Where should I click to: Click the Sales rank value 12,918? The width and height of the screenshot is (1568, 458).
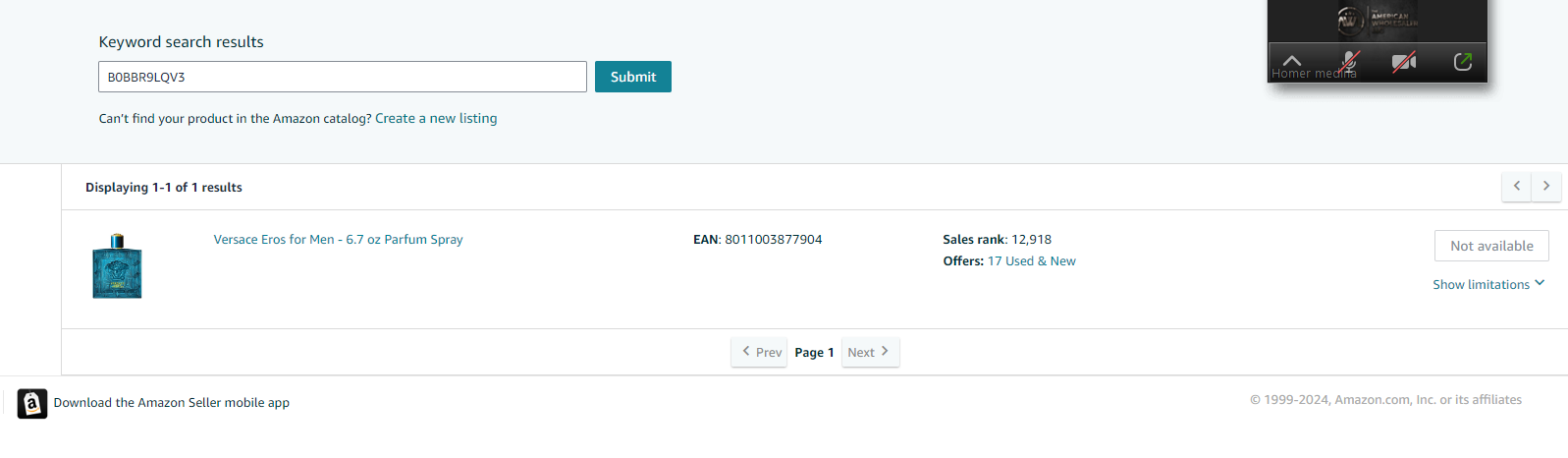1031,239
